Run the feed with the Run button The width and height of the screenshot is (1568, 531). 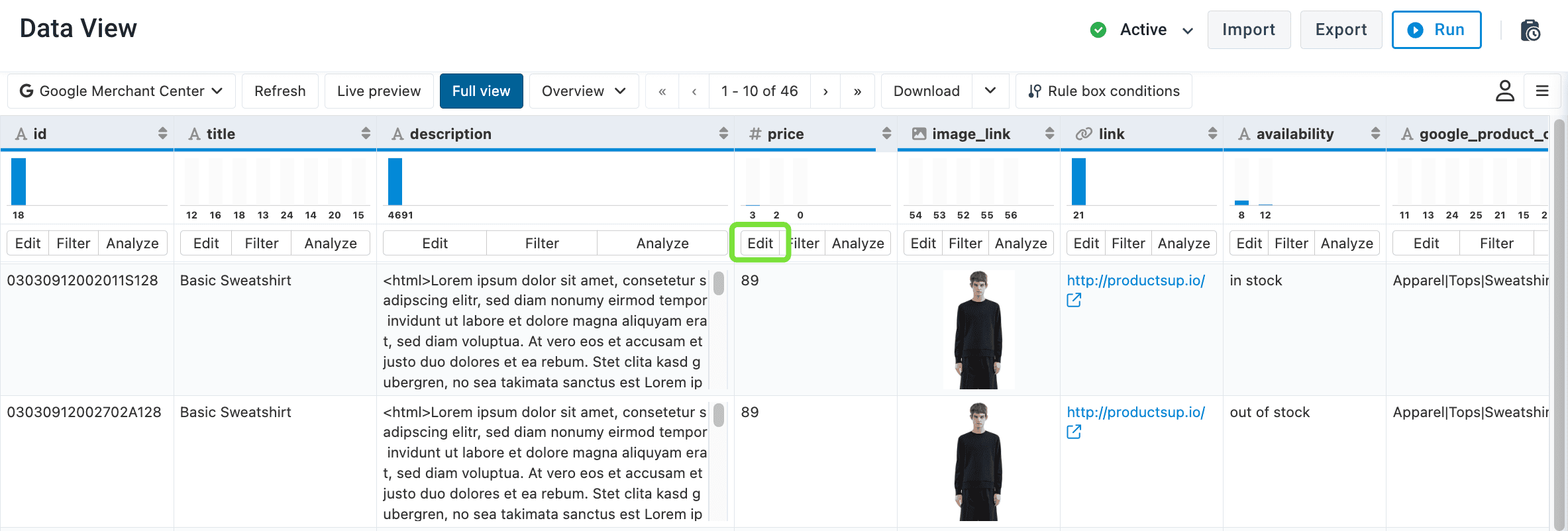click(1436, 30)
